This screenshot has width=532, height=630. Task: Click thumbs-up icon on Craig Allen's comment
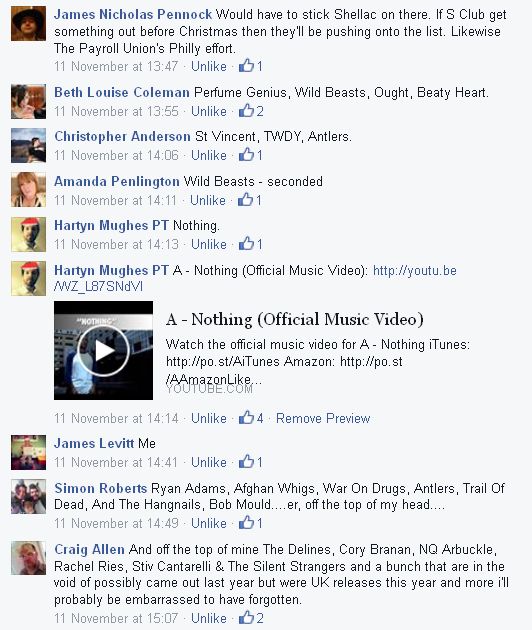coord(246,618)
